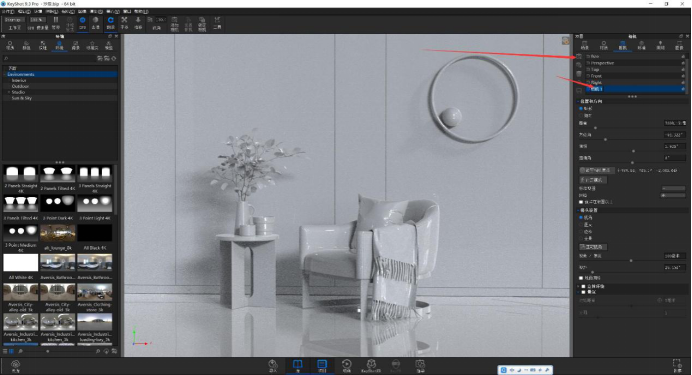Select the Orthographic lens radio button
The image size is (692, 375).
(x=581, y=225)
